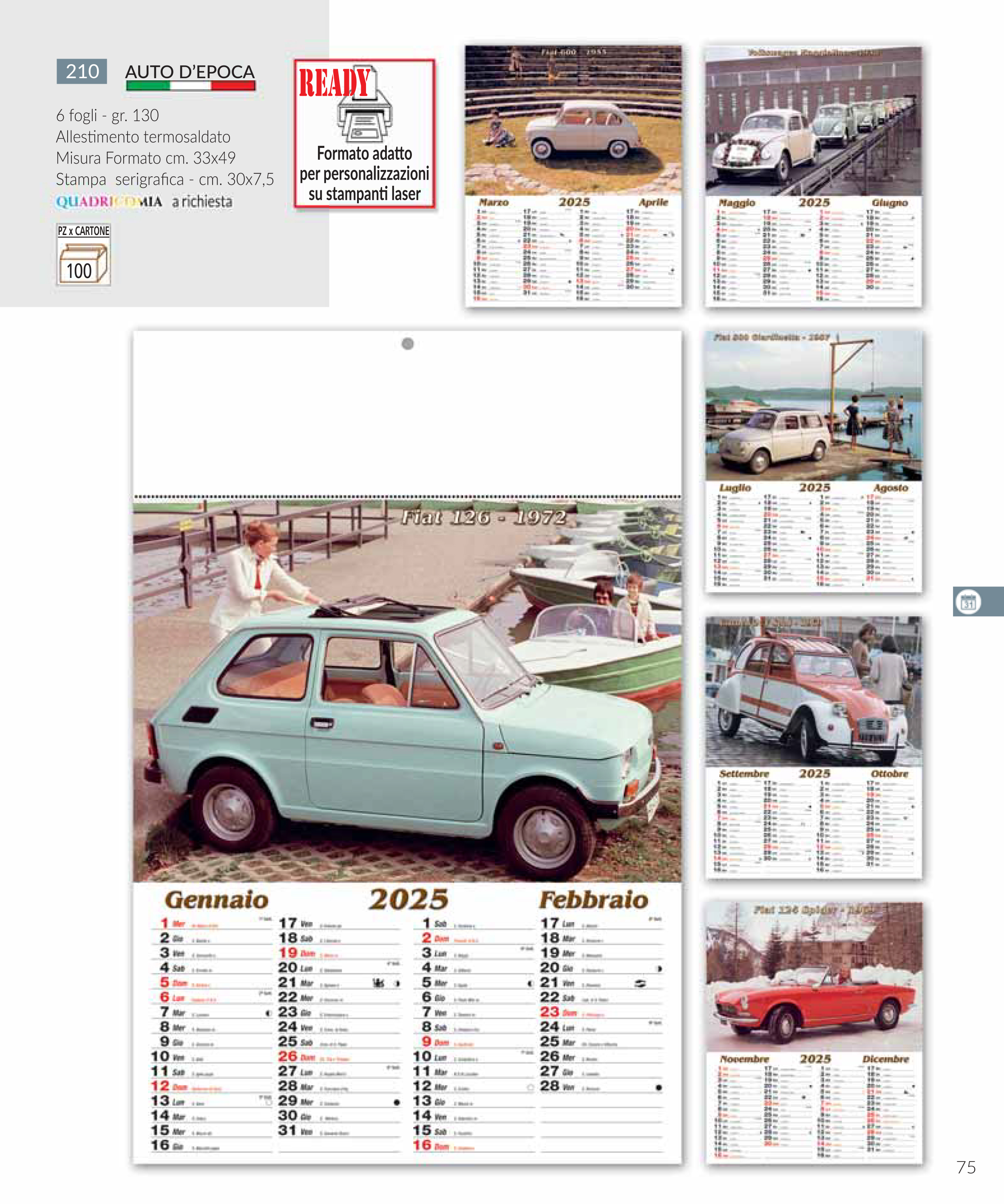Click the 'Misura Formato cm. 33x49' line
The height and width of the screenshot is (1204, 1004).
(x=146, y=158)
